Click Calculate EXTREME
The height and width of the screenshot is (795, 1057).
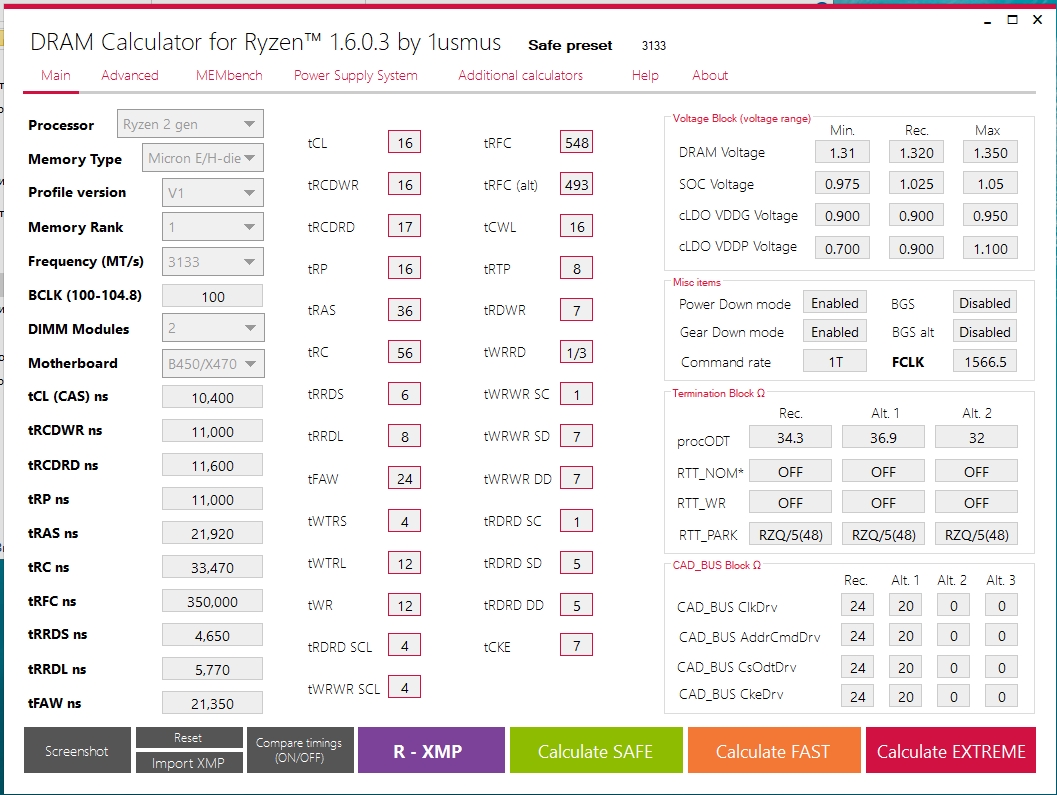950,750
